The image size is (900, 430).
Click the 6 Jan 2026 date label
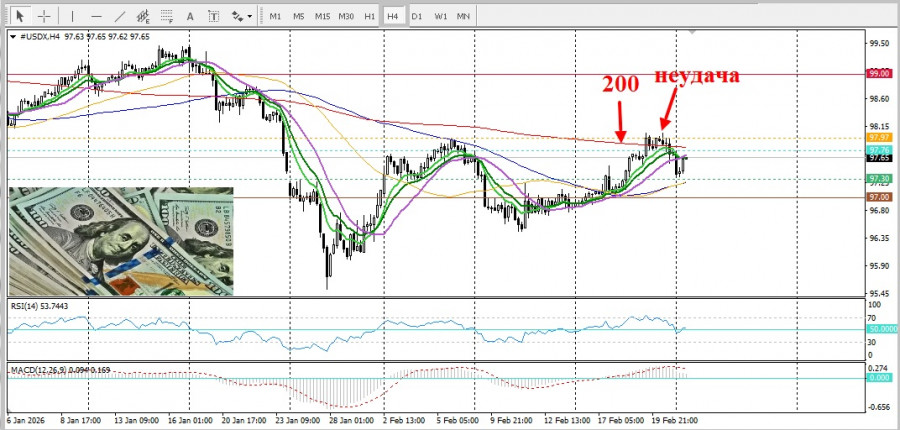[25, 420]
